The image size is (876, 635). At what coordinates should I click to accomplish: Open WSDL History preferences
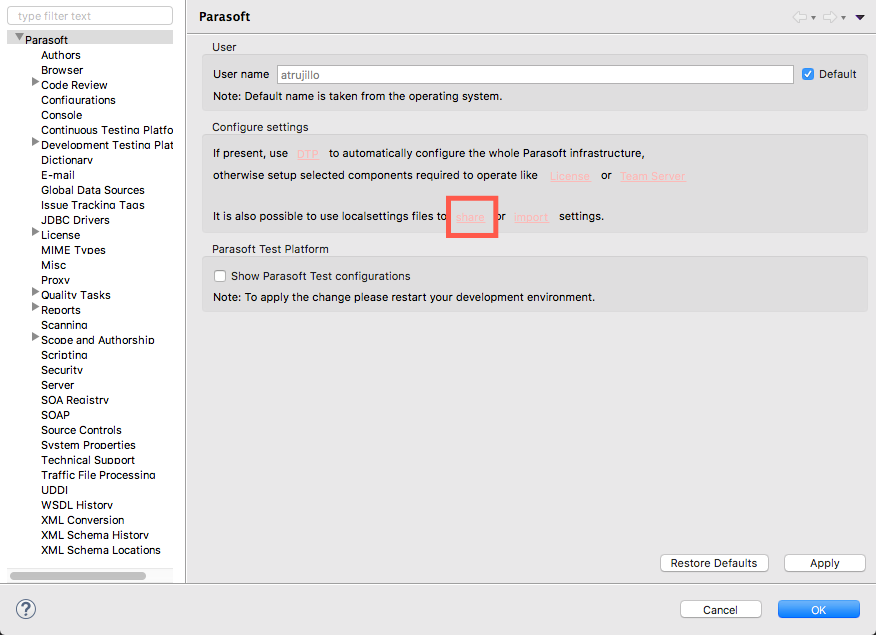tap(77, 505)
